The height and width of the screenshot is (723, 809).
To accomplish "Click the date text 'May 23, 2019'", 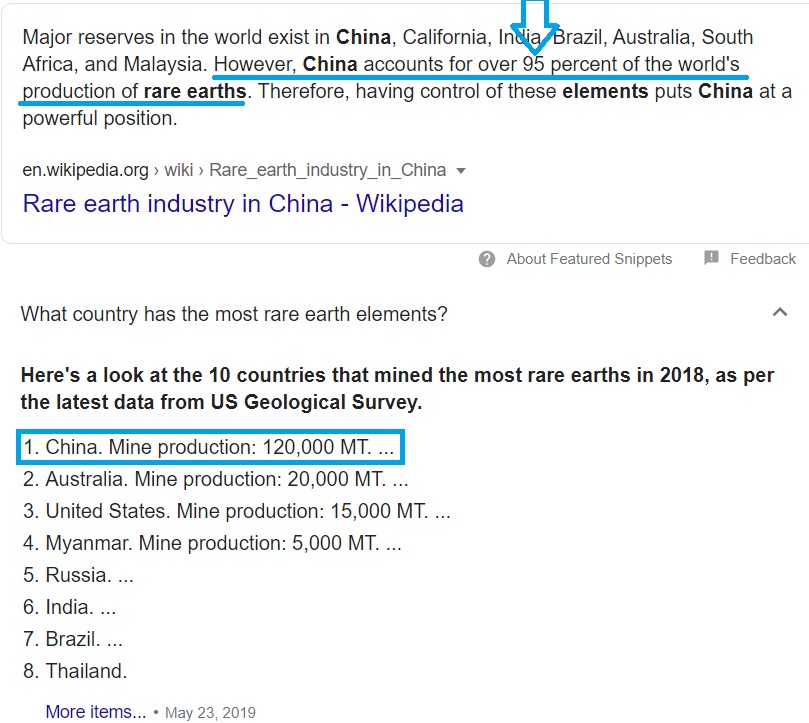I will (210, 713).
